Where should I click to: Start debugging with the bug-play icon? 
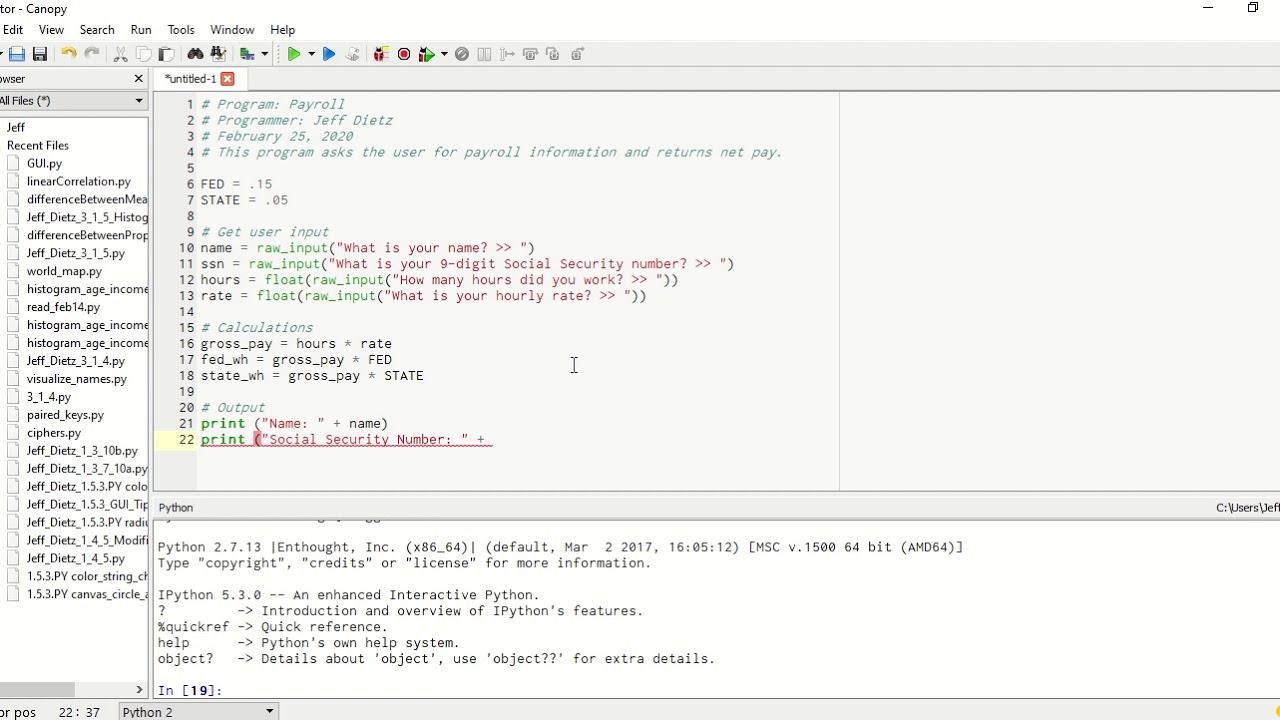427,54
